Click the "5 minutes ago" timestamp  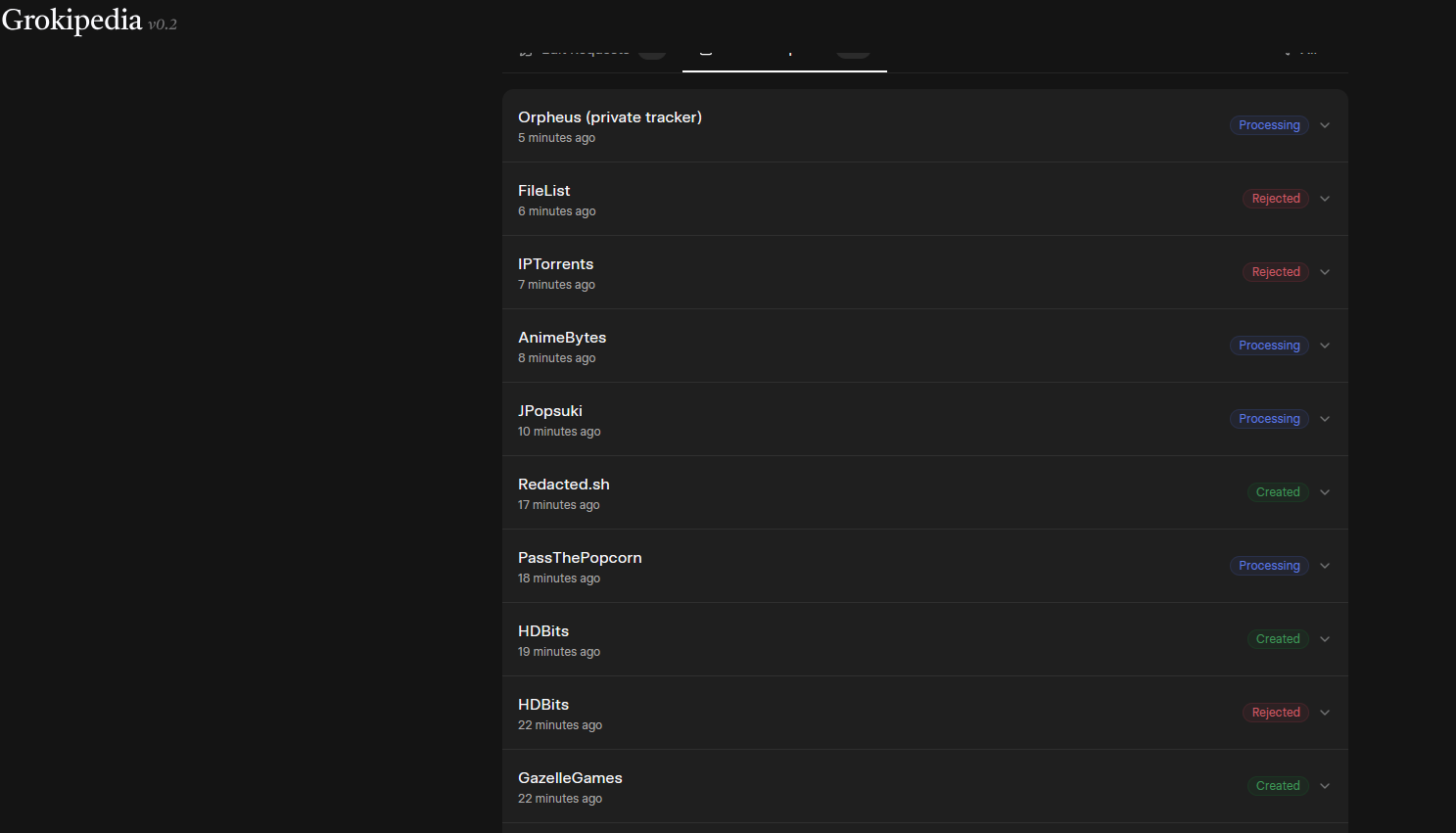point(556,138)
